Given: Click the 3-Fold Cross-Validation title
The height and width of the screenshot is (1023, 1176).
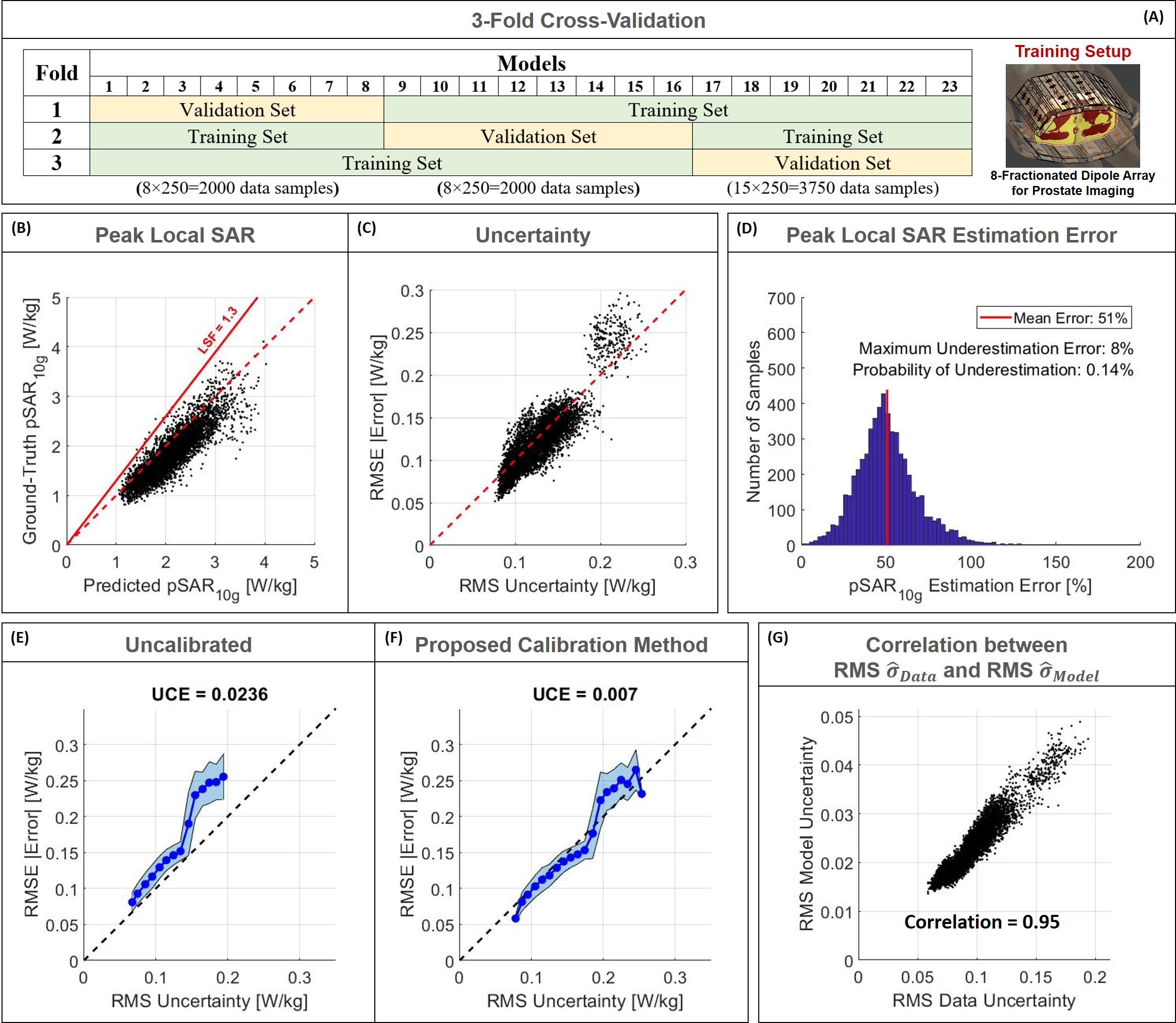Looking at the screenshot, I should [588, 21].
